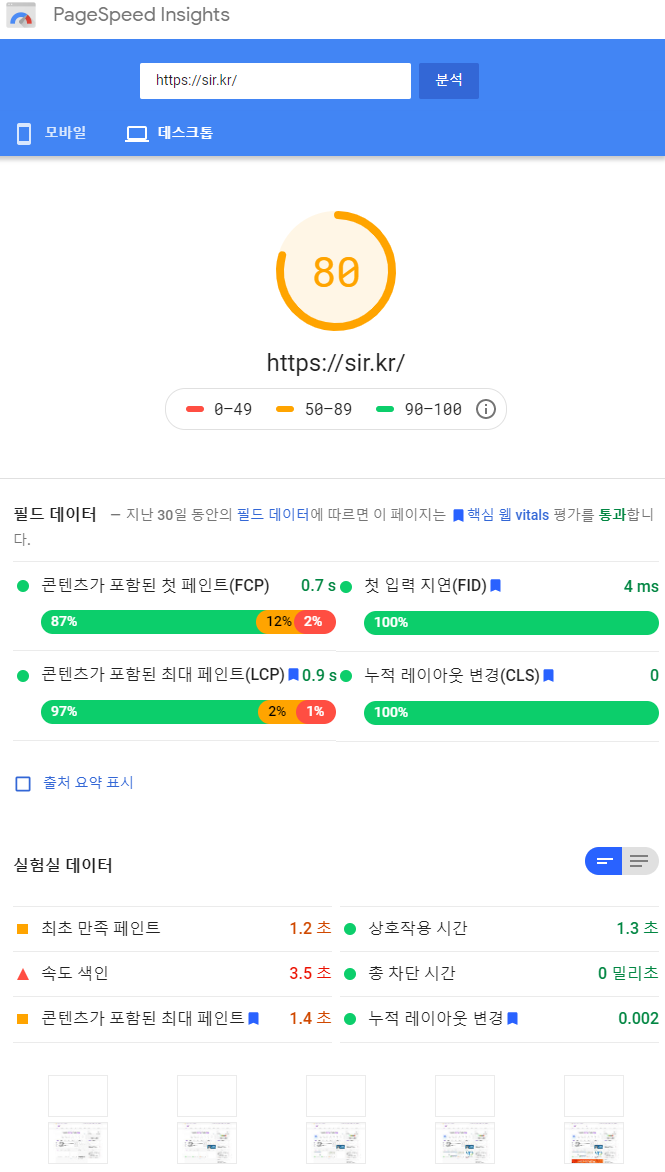
Task: Click the desktop monitor icon
Action: [x=136, y=134]
